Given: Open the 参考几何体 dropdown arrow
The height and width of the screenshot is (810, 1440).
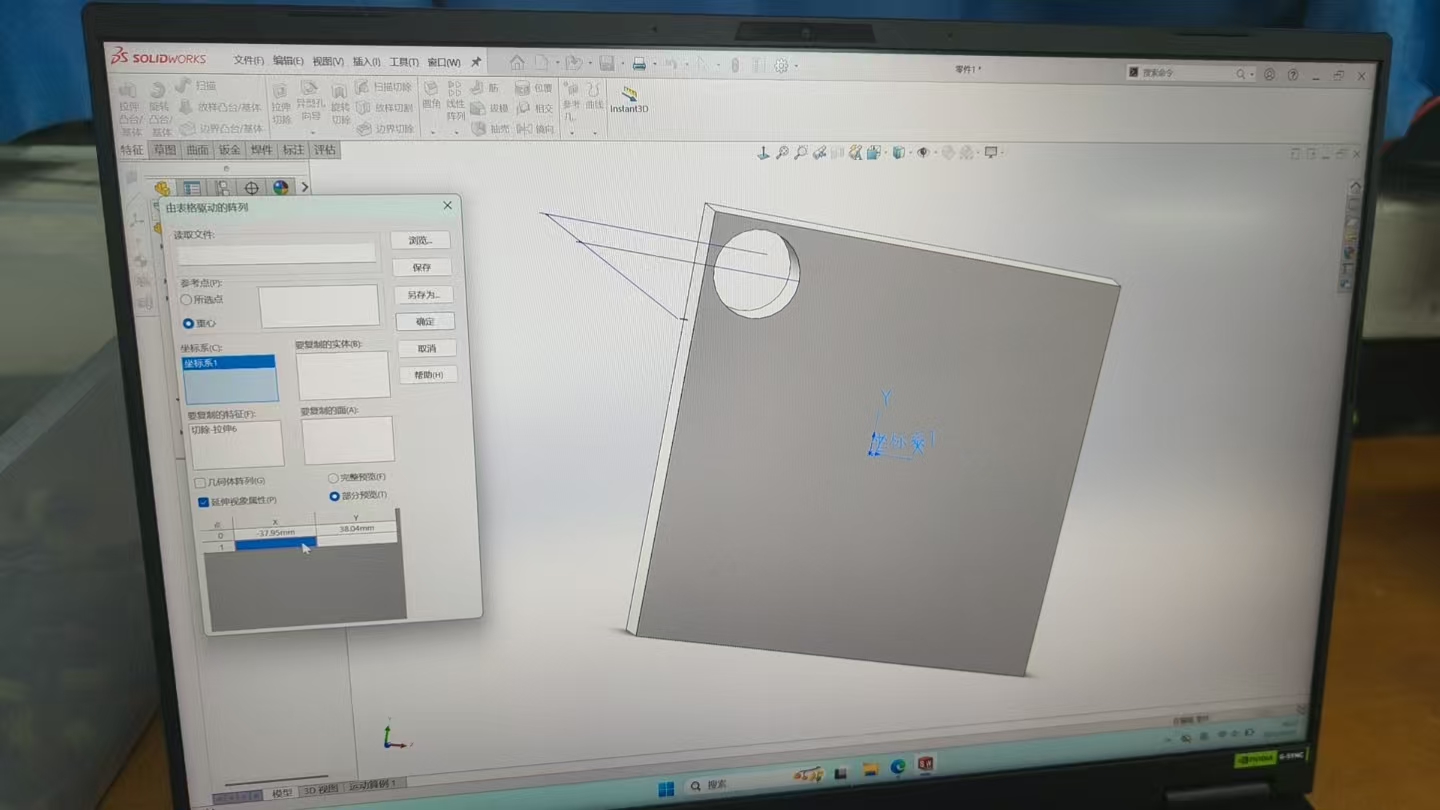Looking at the screenshot, I should (571, 132).
